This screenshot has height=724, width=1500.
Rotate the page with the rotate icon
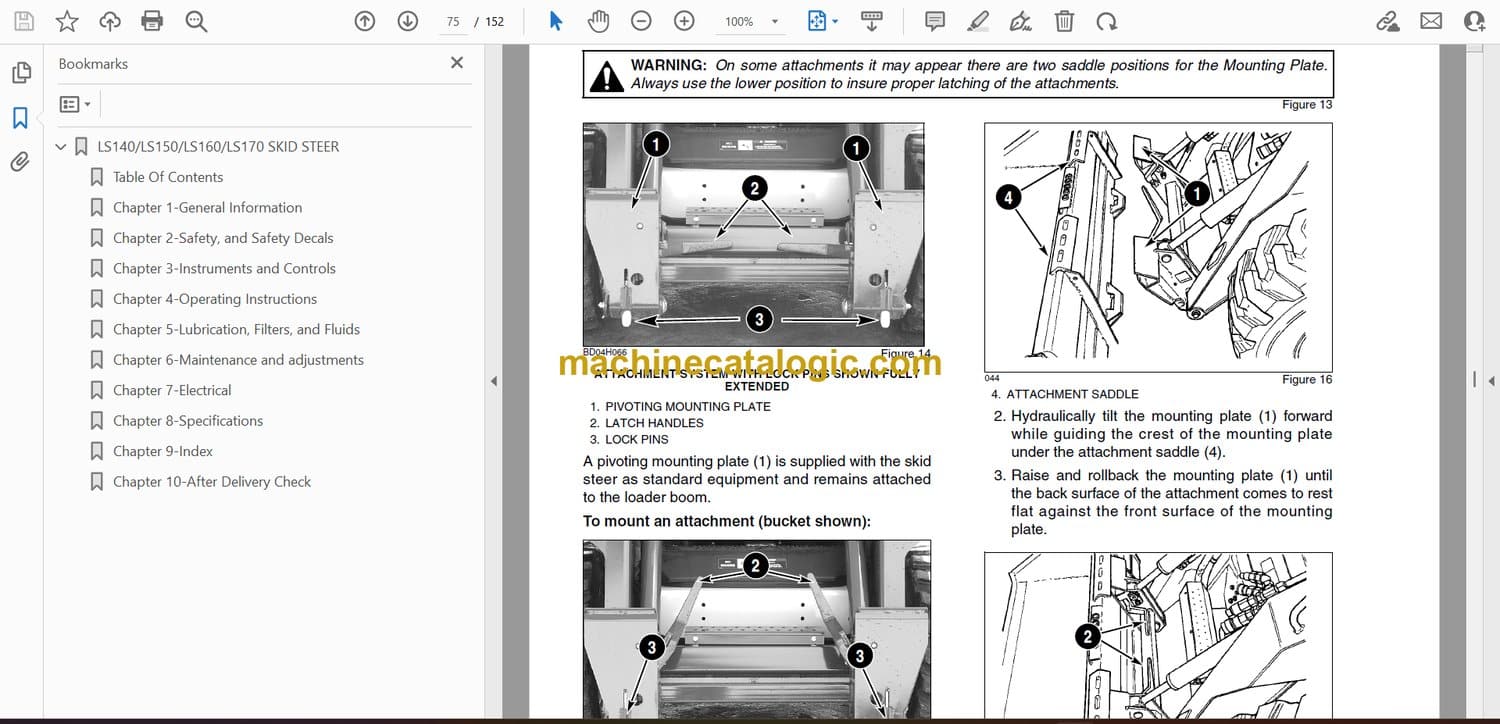pyautogui.click(x=1106, y=21)
